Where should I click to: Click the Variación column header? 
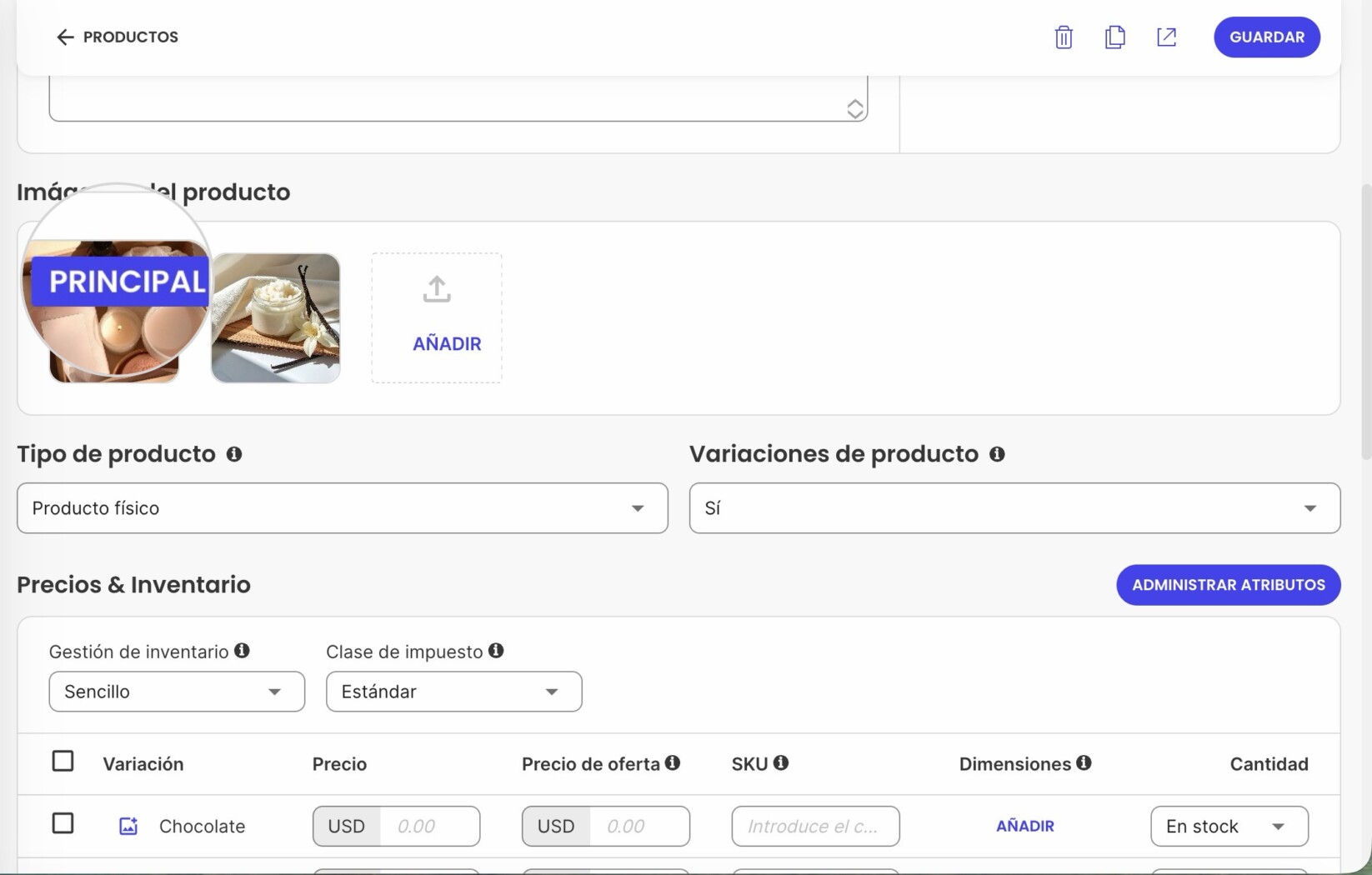click(143, 764)
